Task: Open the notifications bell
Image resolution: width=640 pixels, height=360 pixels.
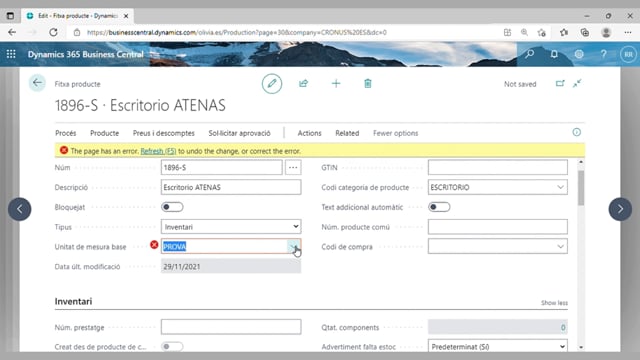Action: 554,54
